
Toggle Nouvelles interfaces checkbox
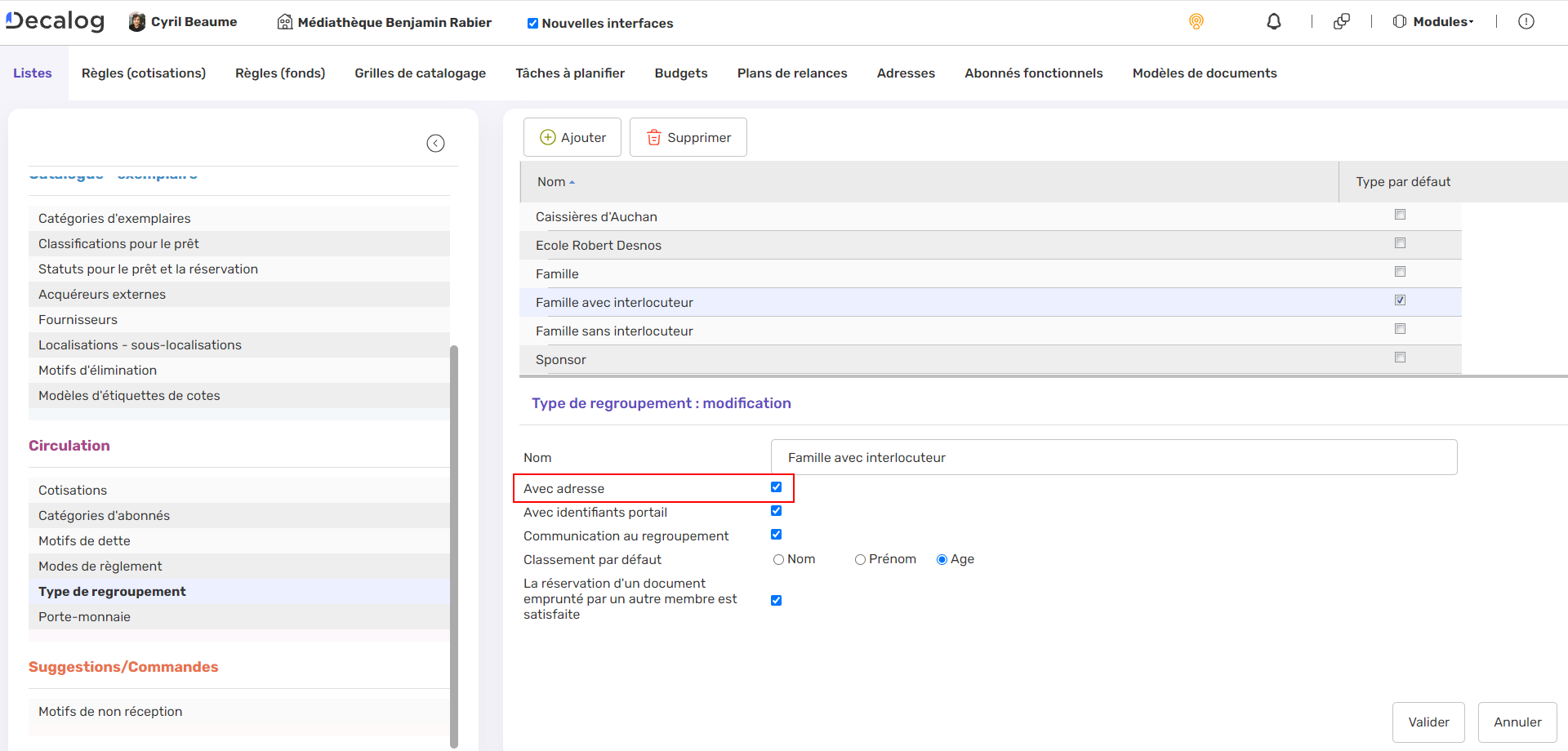532,24
